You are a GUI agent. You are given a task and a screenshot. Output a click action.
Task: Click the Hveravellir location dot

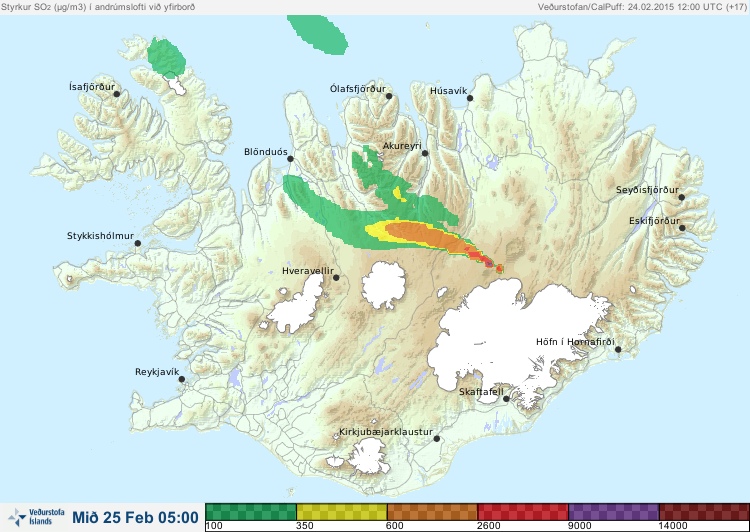(336, 277)
